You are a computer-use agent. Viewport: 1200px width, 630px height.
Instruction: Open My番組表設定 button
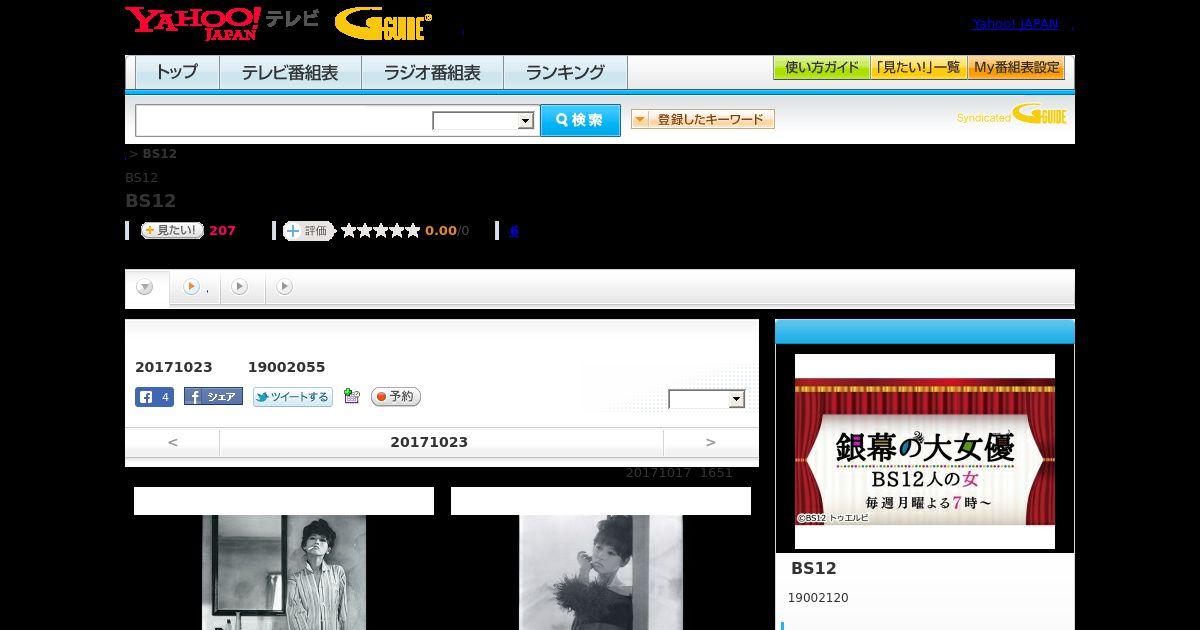pos(1016,68)
